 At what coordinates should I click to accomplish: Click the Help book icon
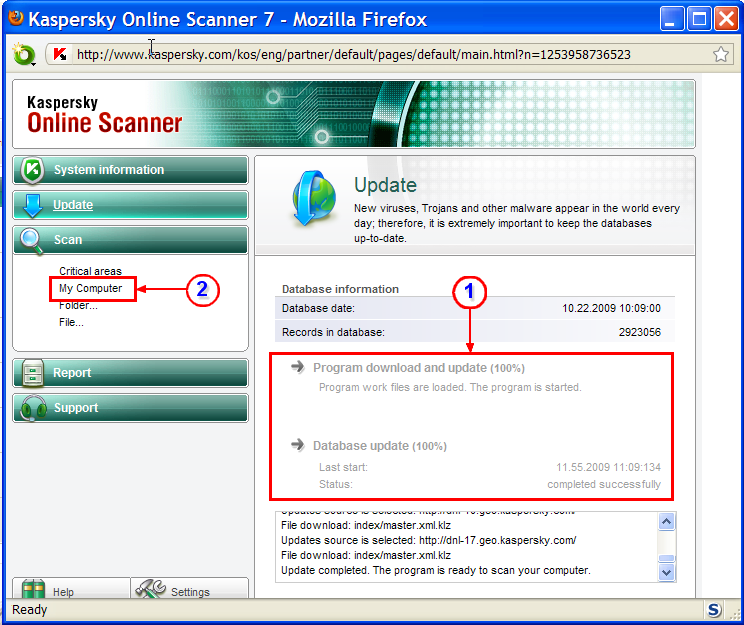(33, 589)
